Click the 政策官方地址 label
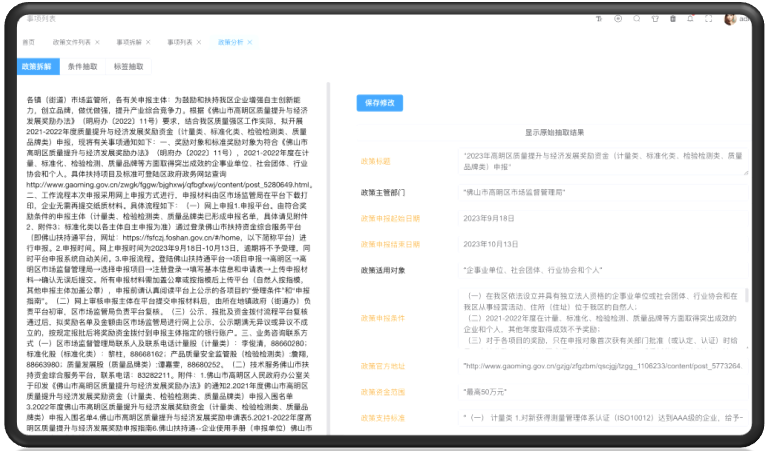Image resolution: width=769 pixels, height=451 pixels. tap(383, 366)
